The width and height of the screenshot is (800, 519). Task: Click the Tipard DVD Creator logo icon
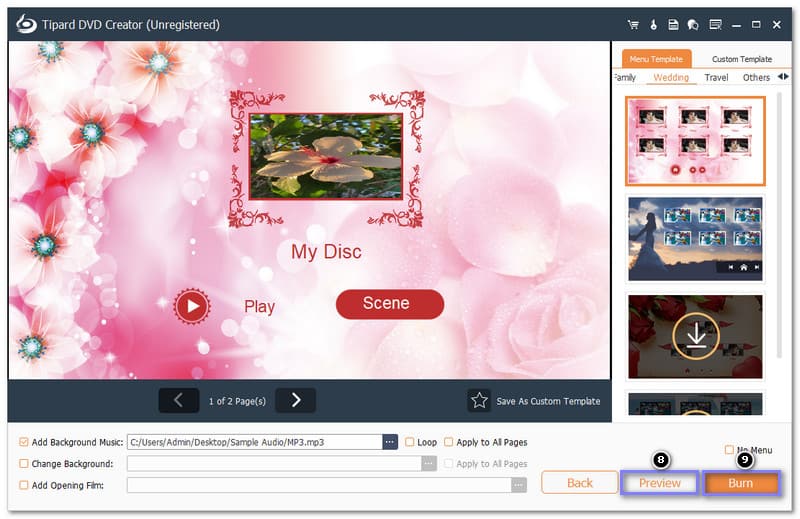26,24
